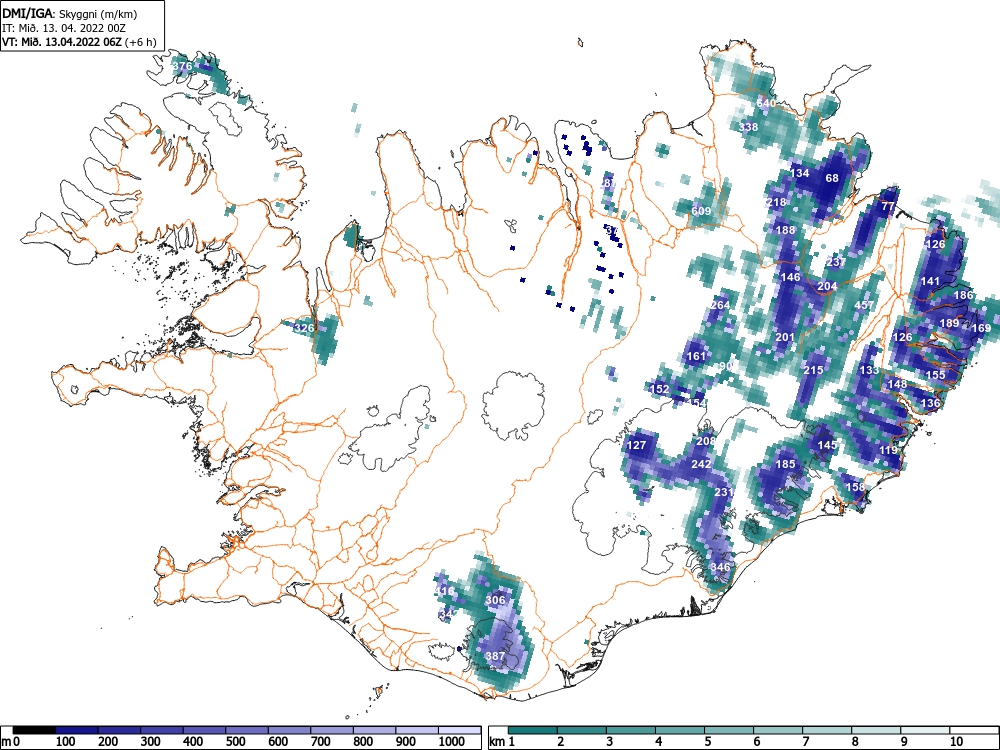1000x750 pixels.
Task: Click the visibility value 457 on the map
Action: [x=864, y=305]
